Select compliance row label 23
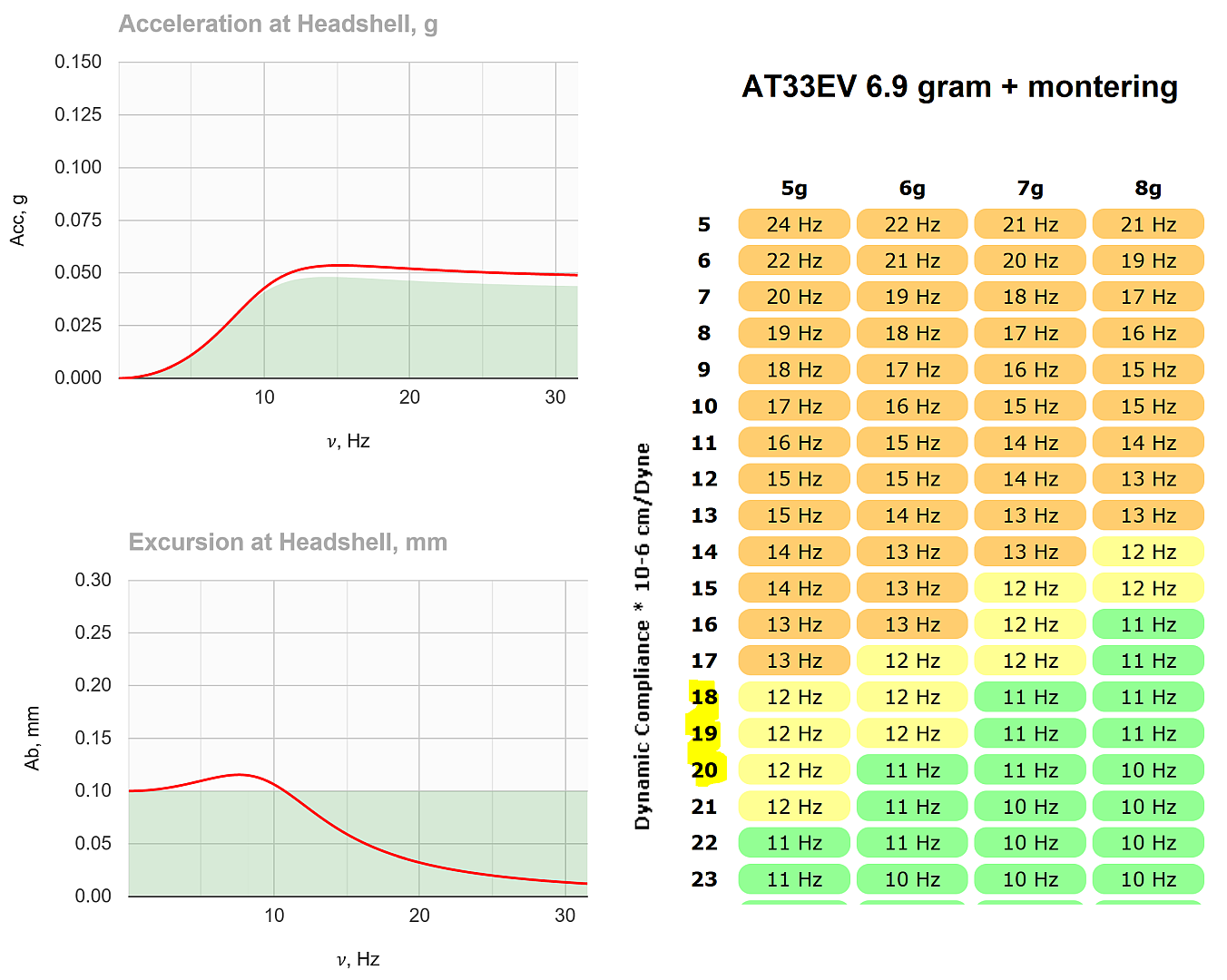The image size is (1227, 980). click(x=704, y=878)
